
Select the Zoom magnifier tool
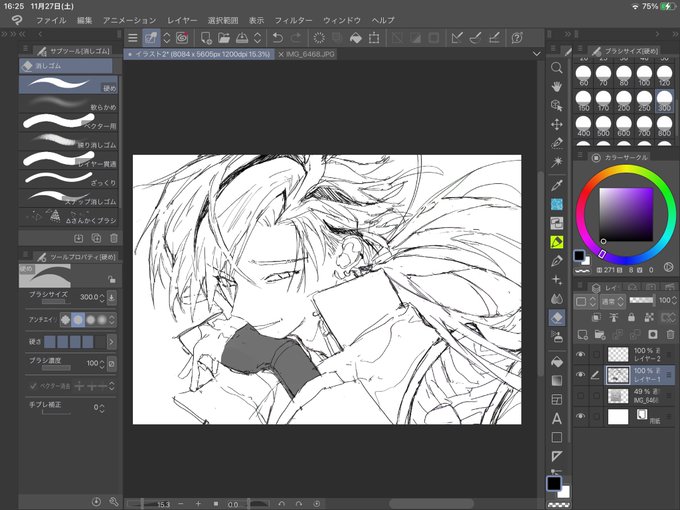[x=556, y=68]
